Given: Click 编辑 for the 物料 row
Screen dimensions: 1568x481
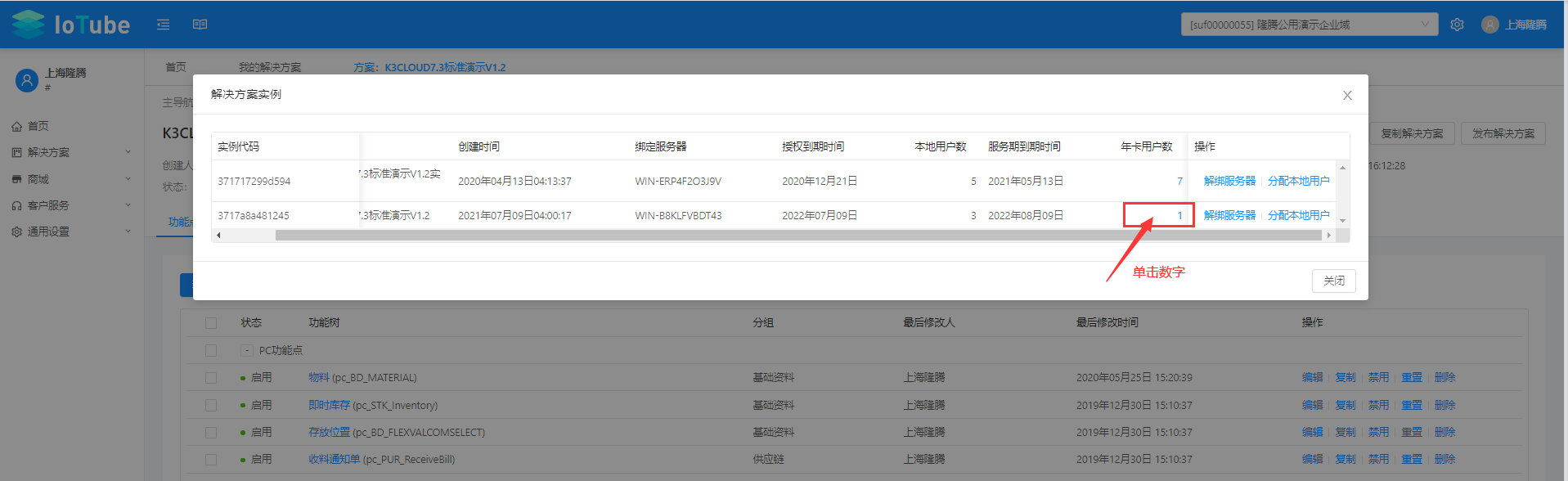Looking at the screenshot, I should click(x=1312, y=378).
